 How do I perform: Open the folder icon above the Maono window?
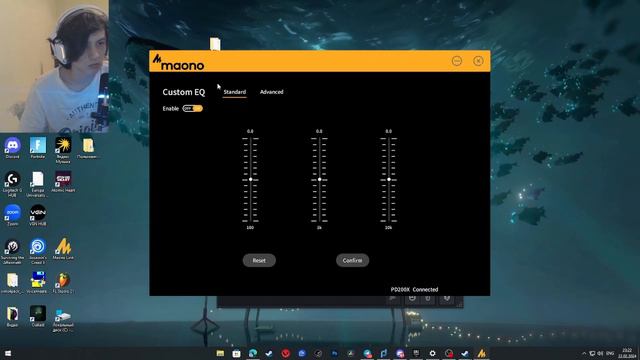point(215,44)
